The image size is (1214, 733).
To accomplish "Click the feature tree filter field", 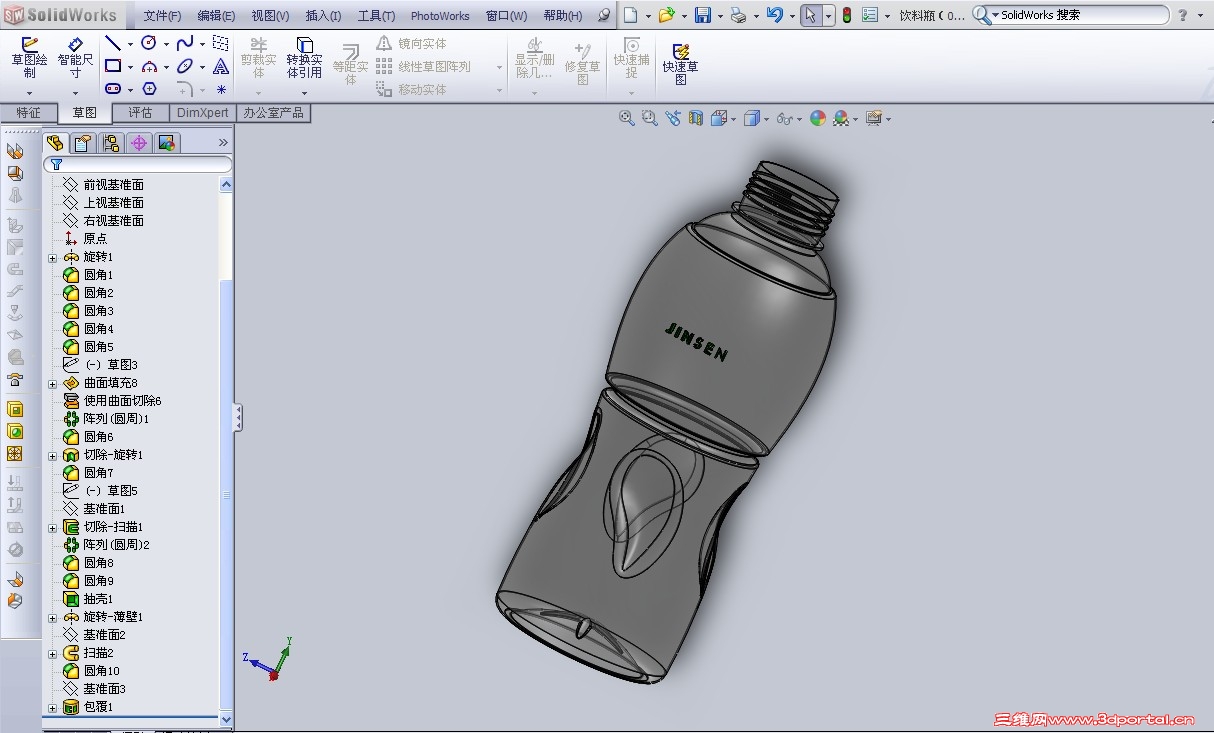I will (x=138, y=164).
